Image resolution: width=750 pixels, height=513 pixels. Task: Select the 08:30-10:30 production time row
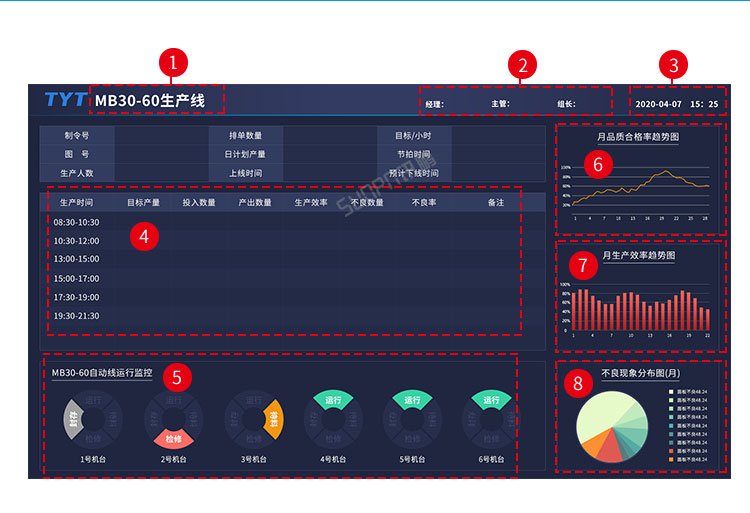[x=76, y=222]
